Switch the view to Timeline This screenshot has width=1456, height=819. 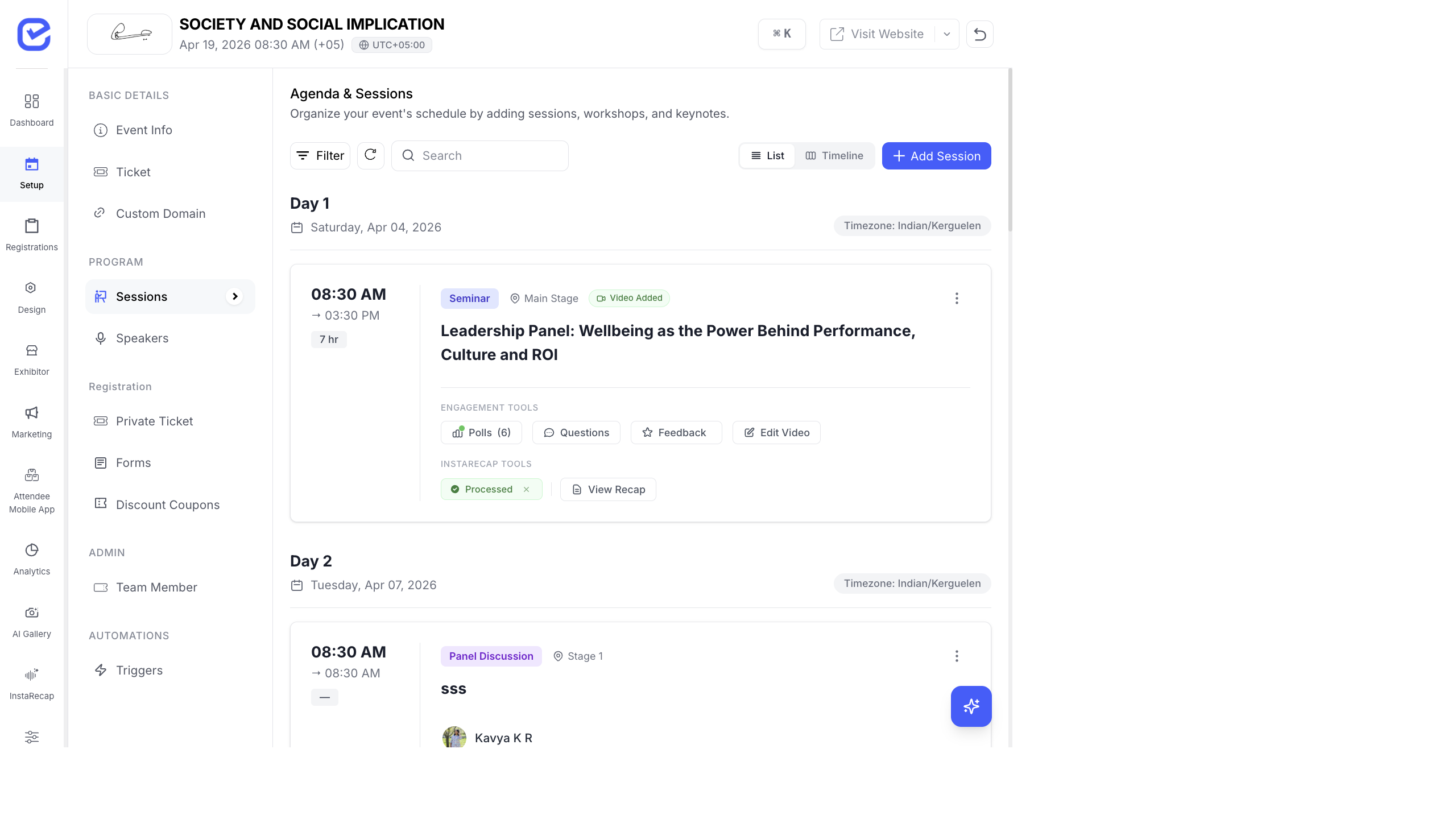point(834,155)
